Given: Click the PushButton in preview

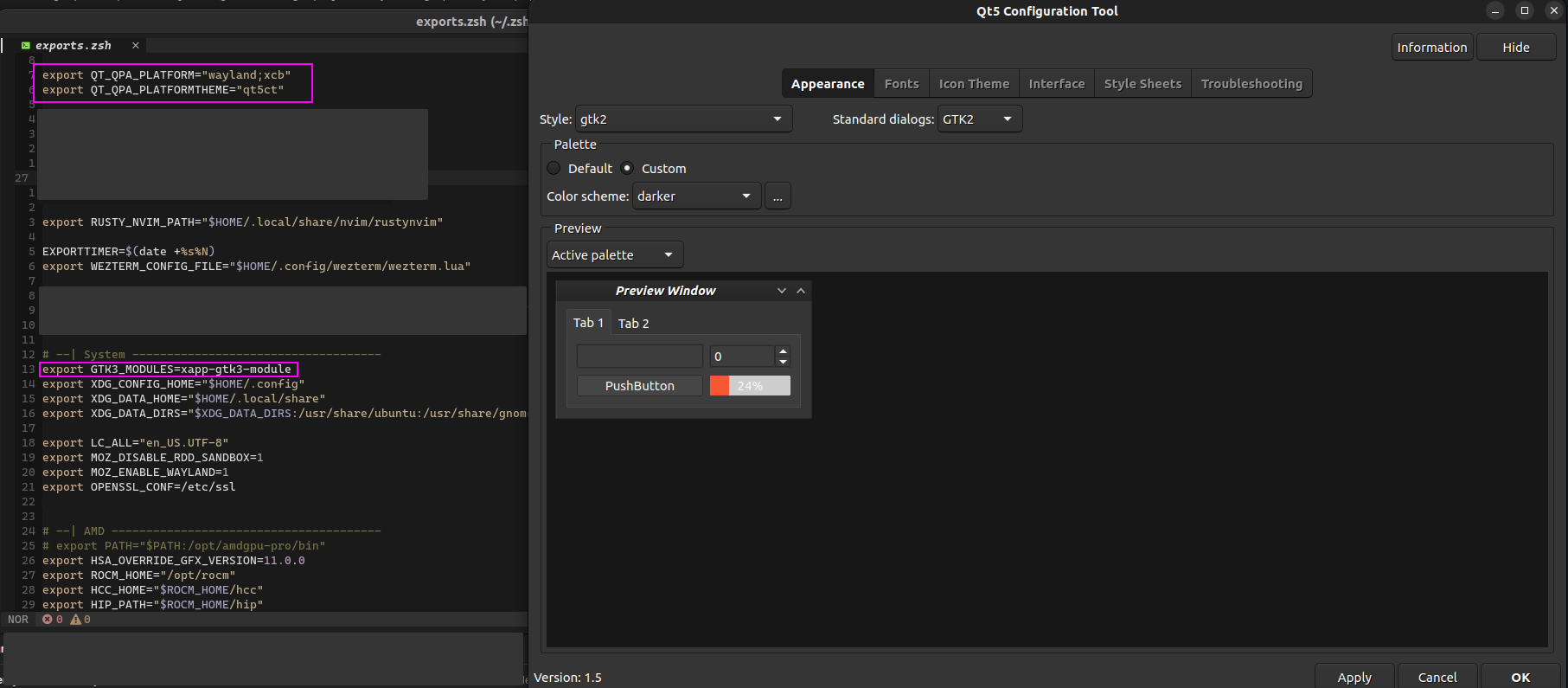Looking at the screenshot, I should point(640,385).
